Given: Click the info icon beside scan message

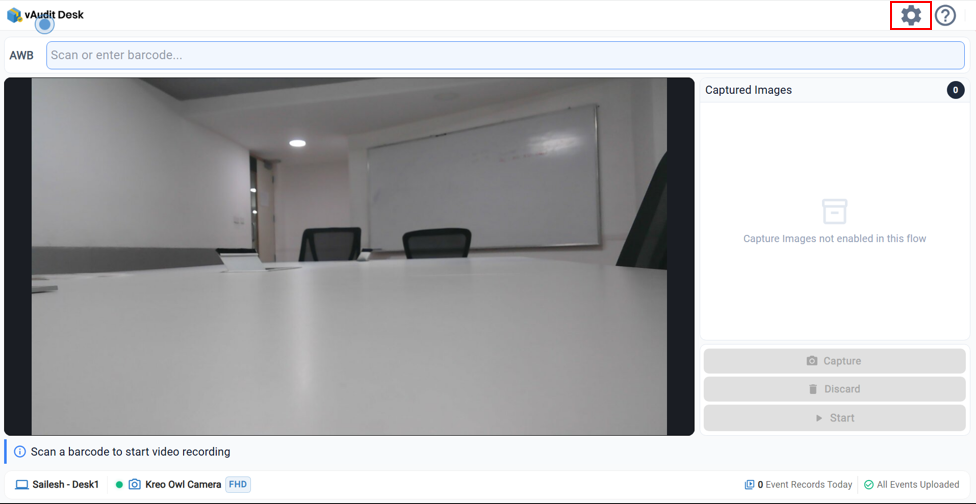Looking at the screenshot, I should (20, 452).
